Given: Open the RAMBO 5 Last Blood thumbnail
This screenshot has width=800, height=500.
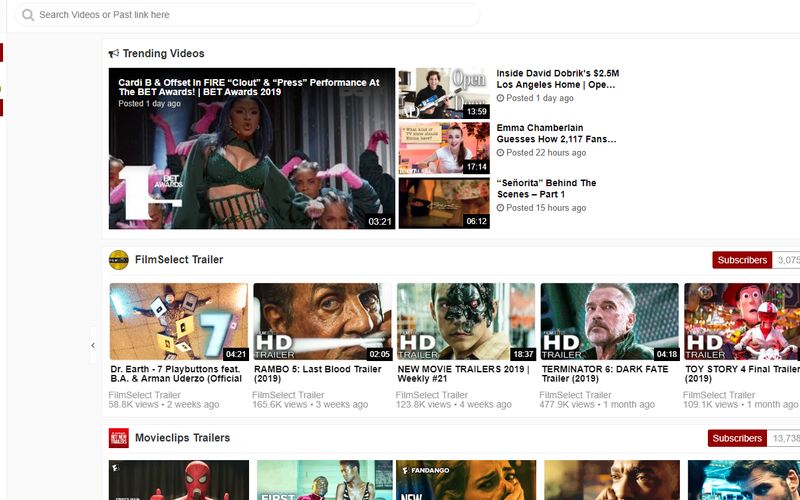Looking at the screenshot, I should click(x=322, y=322).
